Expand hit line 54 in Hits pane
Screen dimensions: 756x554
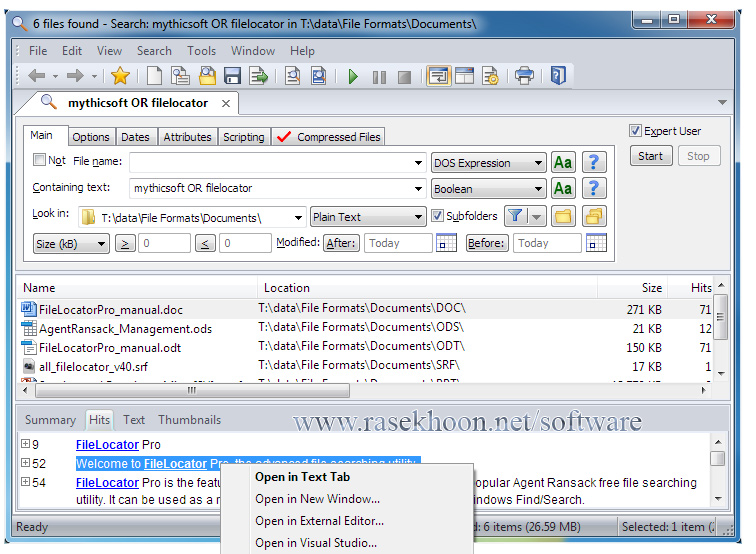click(x=26, y=482)
